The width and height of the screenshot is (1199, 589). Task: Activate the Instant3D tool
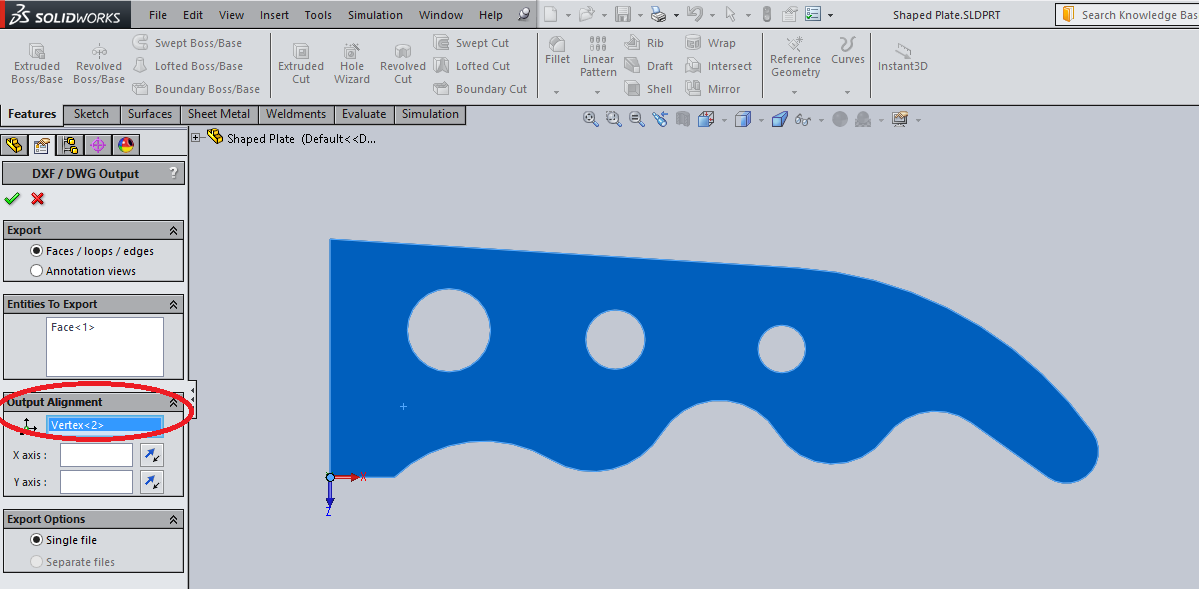(x=903, y=57)
